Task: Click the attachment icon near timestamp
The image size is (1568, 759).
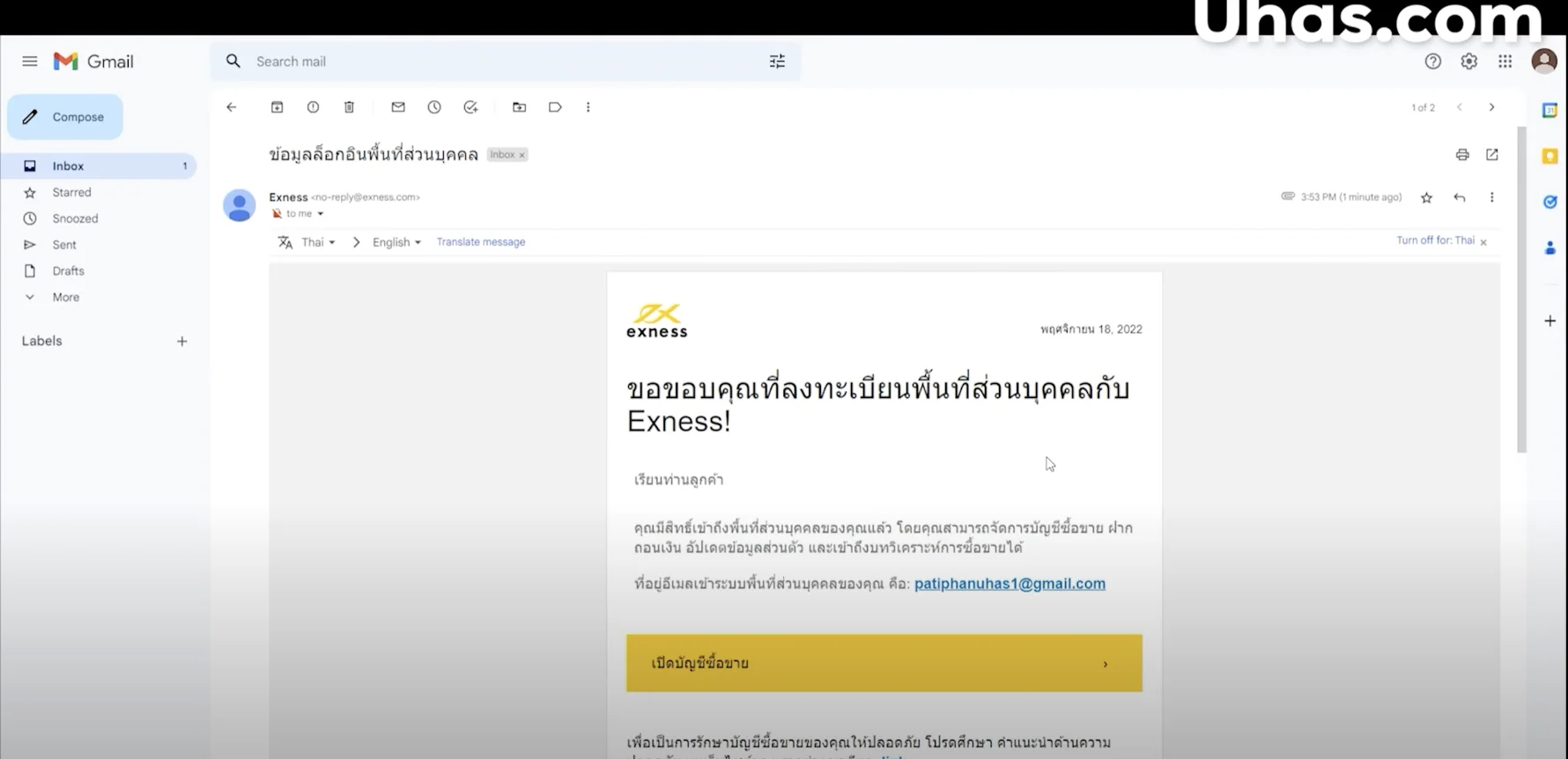Action: point(1288,196)
